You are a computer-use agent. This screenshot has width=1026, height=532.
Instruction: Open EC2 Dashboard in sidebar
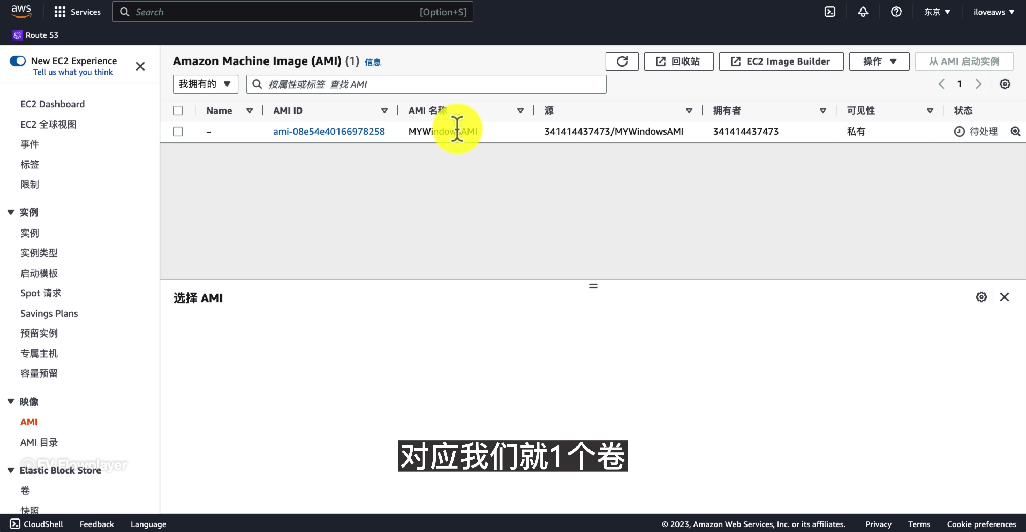[52, 104]
